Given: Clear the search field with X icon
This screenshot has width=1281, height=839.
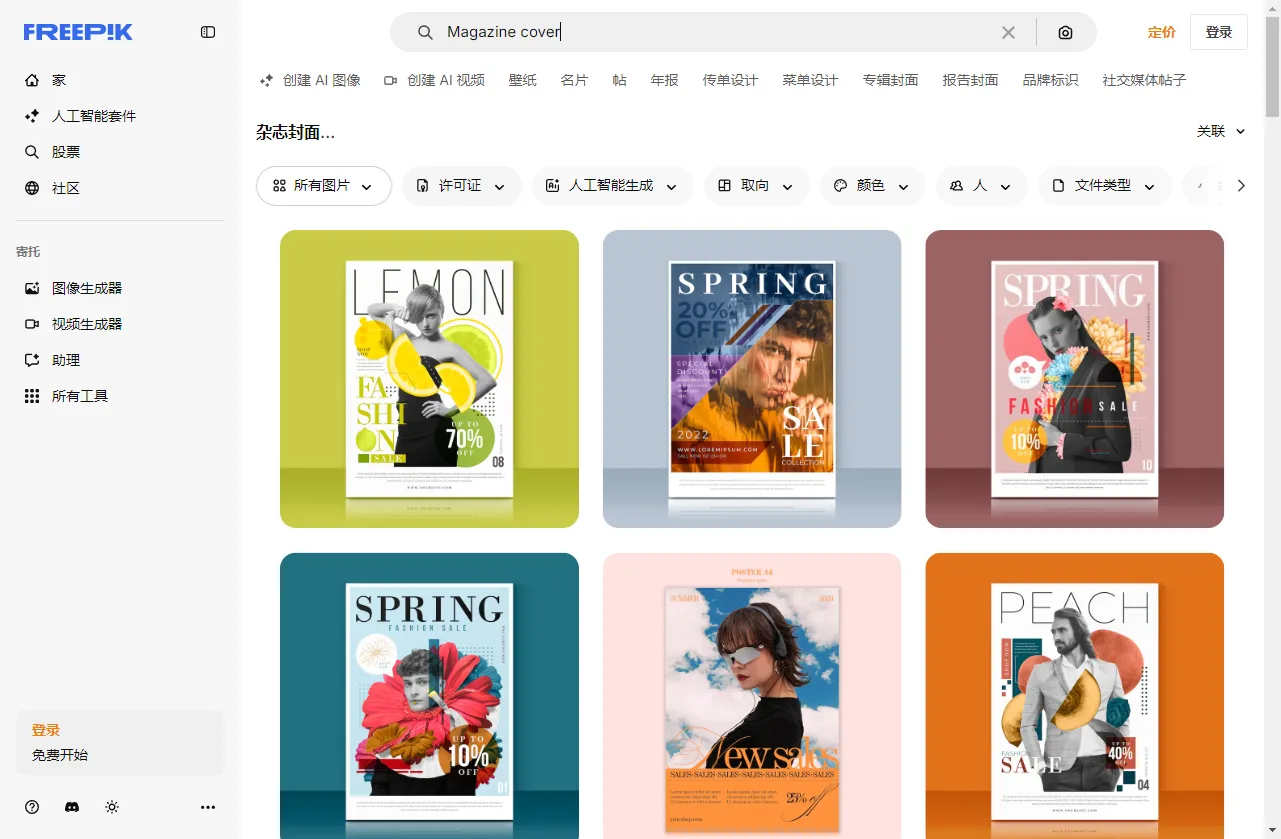Looking at the screenshot, I should [1008, 33].
